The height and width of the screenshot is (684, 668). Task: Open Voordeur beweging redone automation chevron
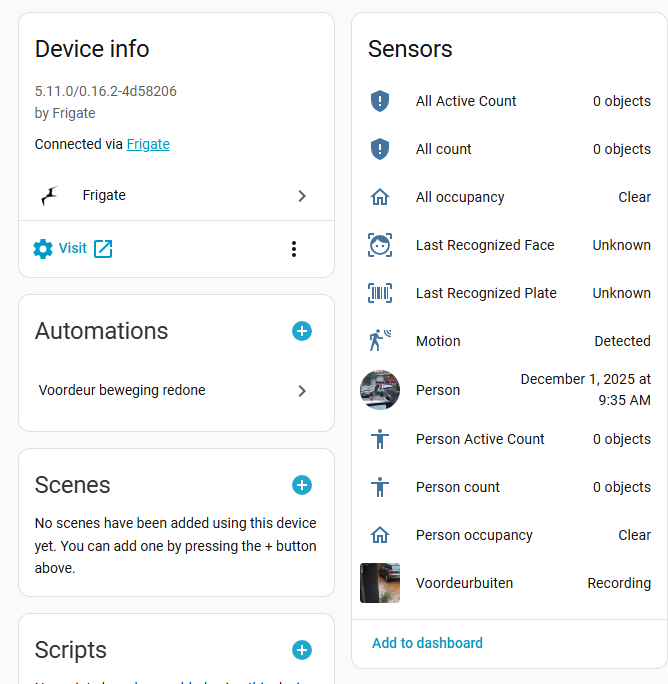(302, 391)
